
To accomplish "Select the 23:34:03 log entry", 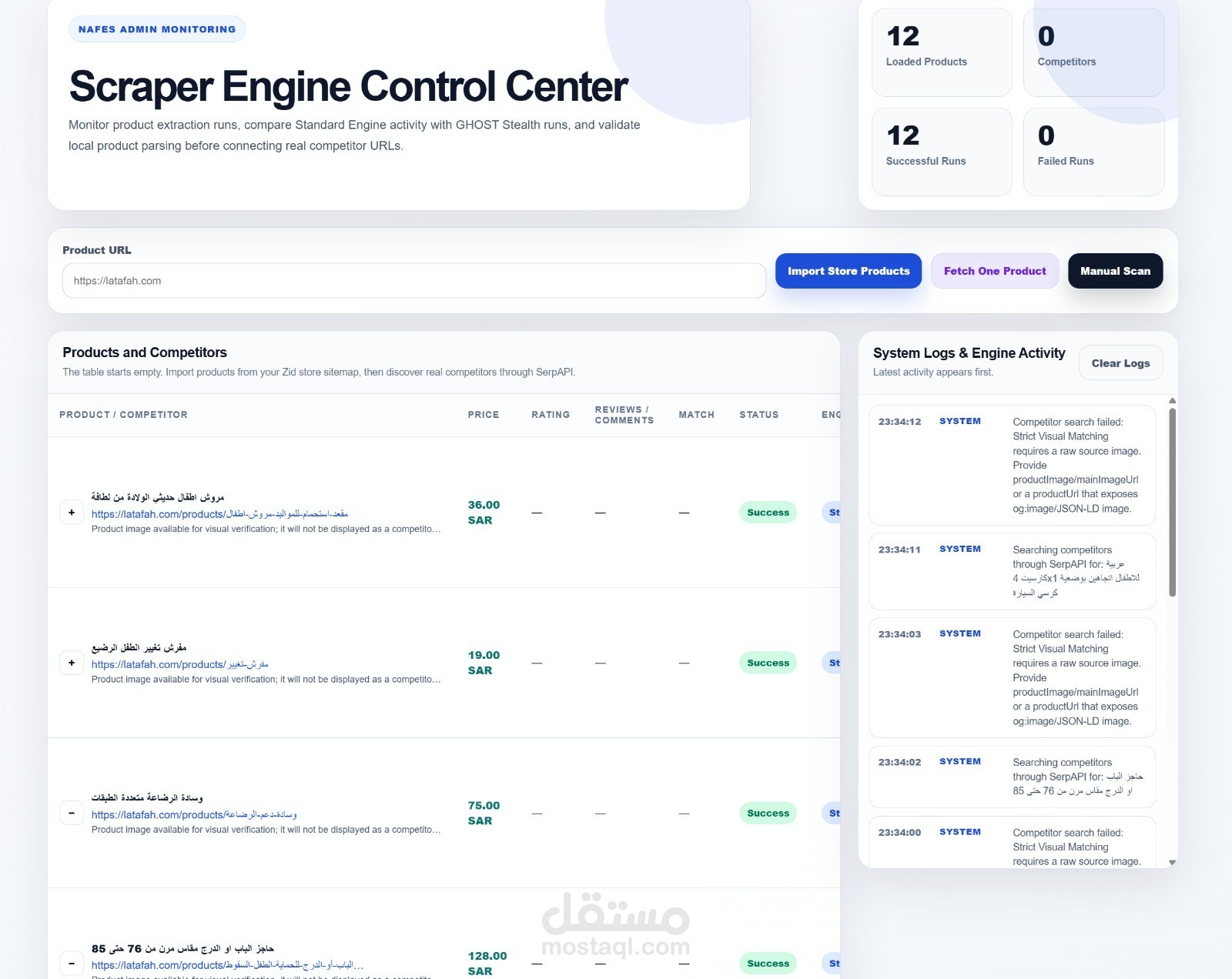I will (x=1012, y=677).
